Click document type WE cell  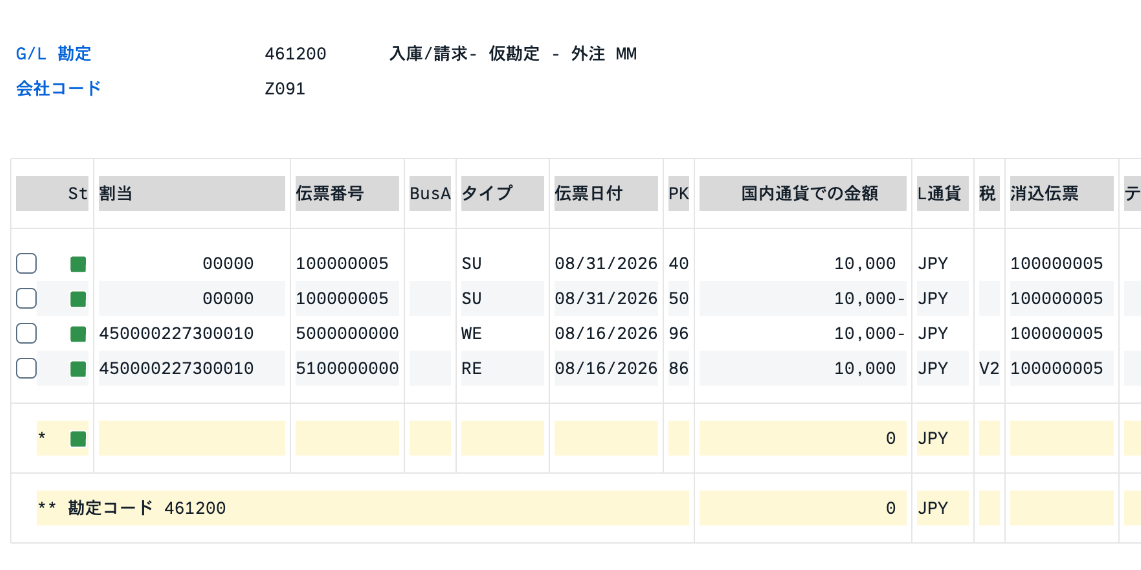tap(472, 333)
